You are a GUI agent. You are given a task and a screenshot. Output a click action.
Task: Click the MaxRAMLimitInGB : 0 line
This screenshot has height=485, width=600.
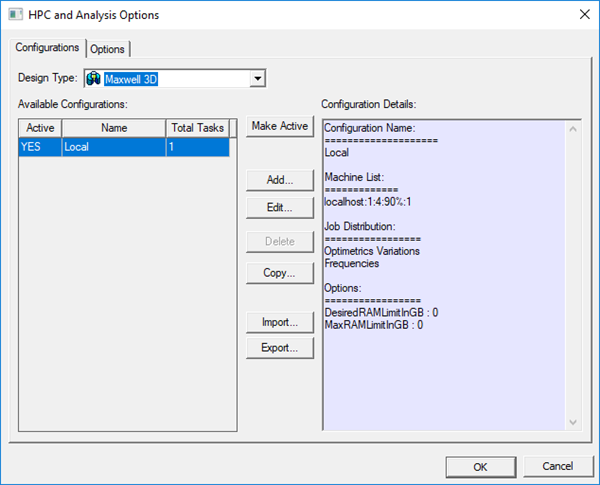(x=373, y=325)
